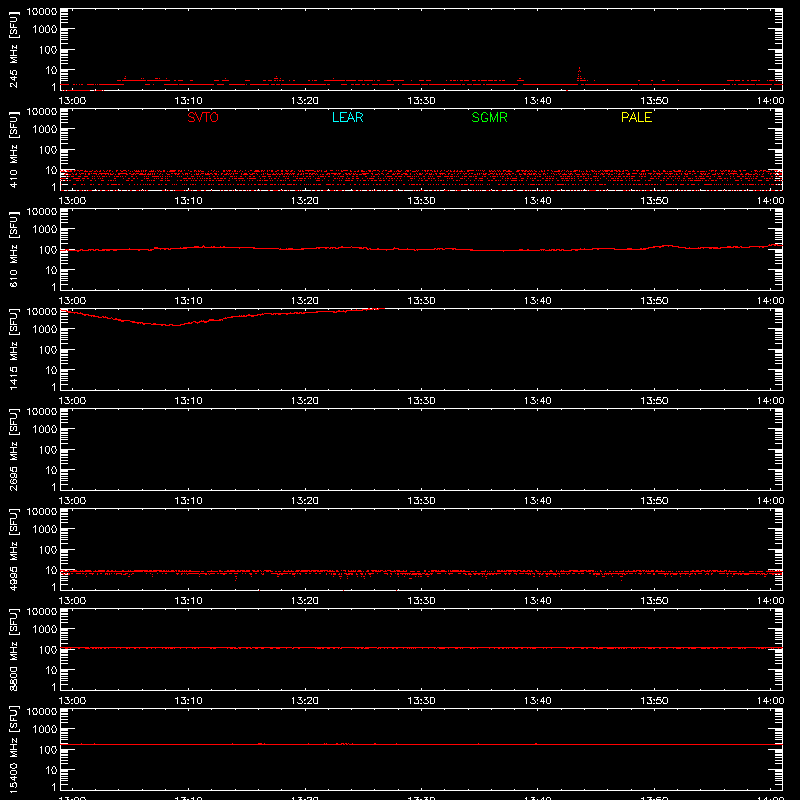Click the yellow PALE station label
The width and height of the screenshot is (800, 800).
[x=636, y=117]
